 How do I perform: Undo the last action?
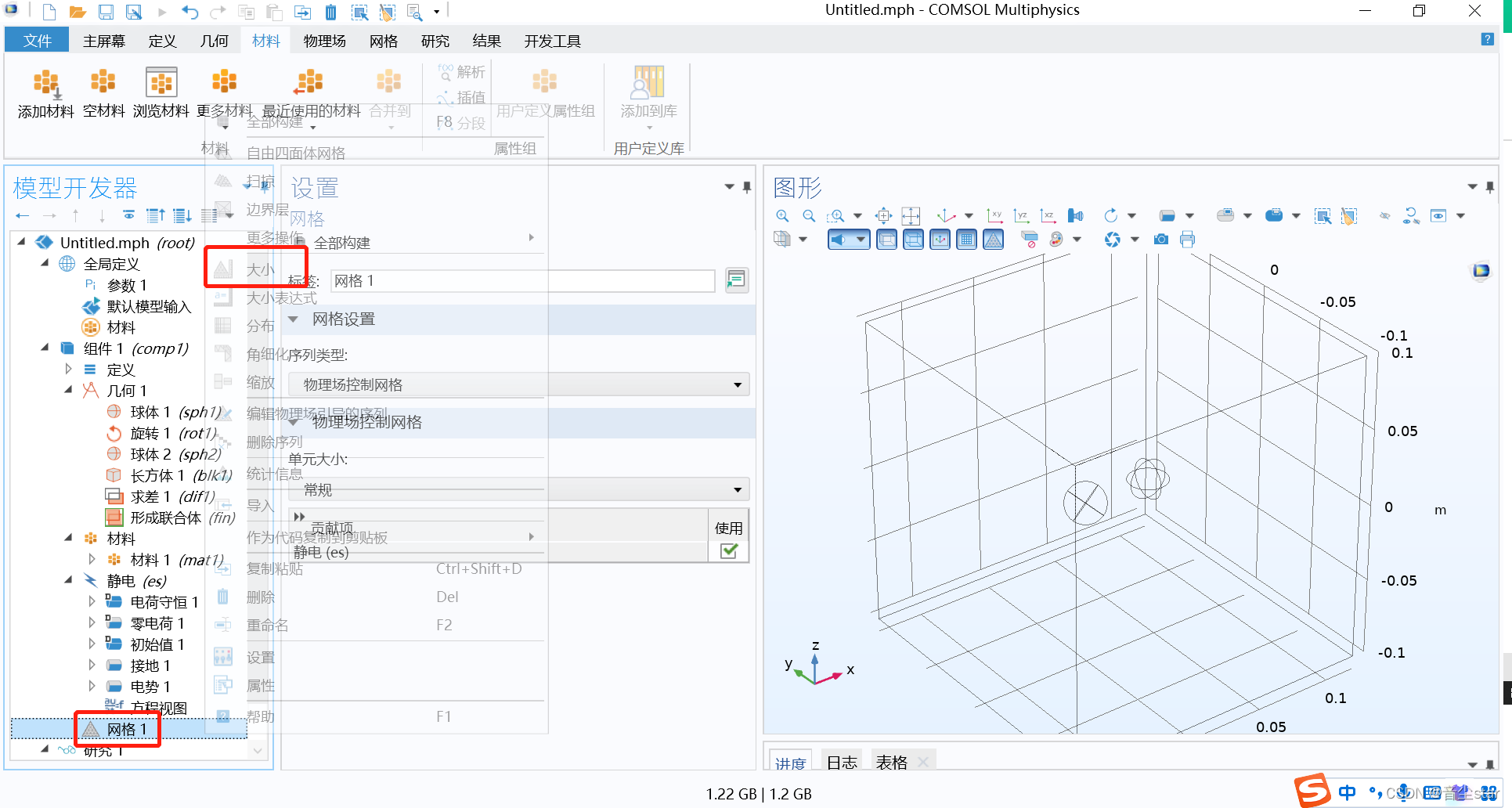coord(190,12)
